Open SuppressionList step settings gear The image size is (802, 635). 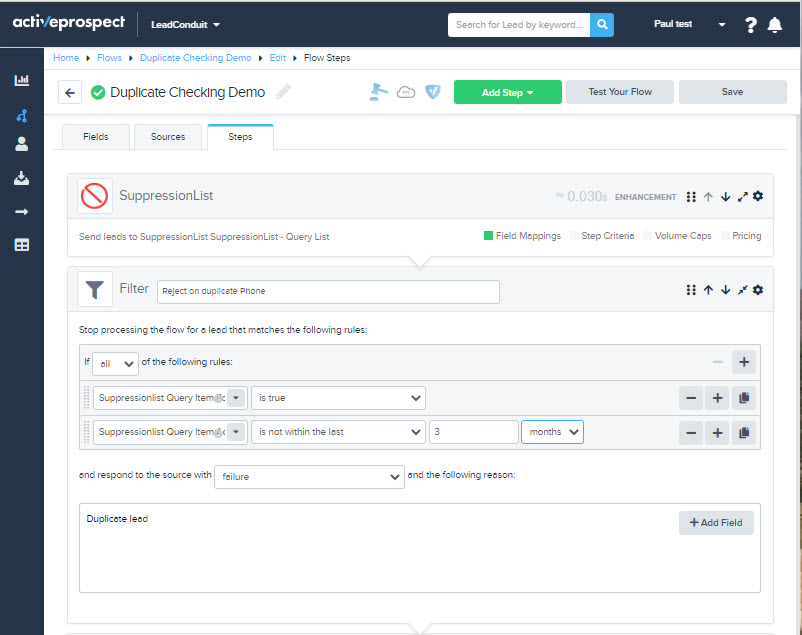point(758,196)
